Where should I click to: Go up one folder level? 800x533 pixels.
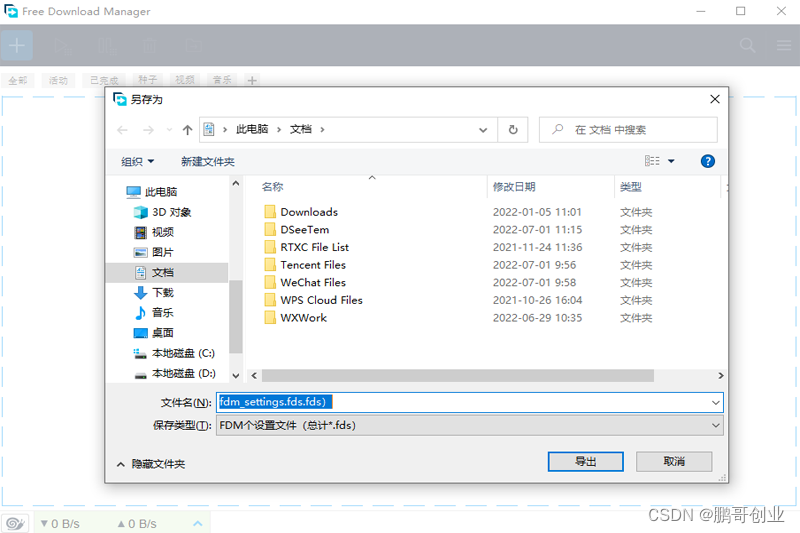187,130
